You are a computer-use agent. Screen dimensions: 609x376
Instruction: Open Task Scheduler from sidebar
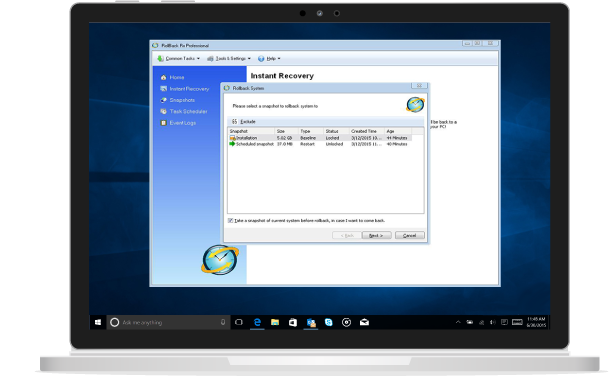184,111
